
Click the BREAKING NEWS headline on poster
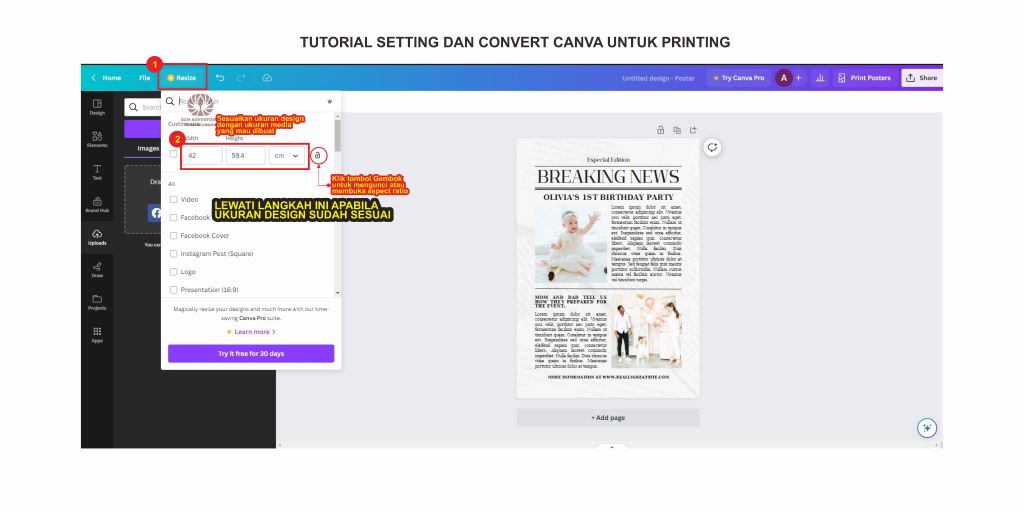(608, 176)
